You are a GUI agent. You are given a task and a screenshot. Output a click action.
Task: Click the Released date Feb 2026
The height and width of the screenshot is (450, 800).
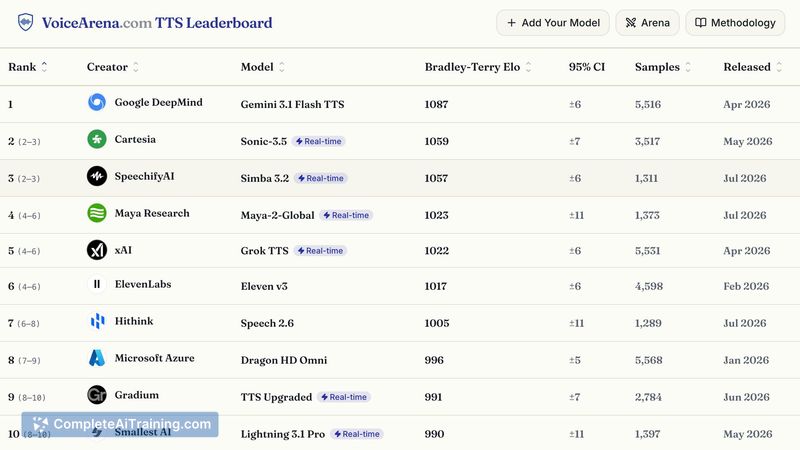coord(746,286)
